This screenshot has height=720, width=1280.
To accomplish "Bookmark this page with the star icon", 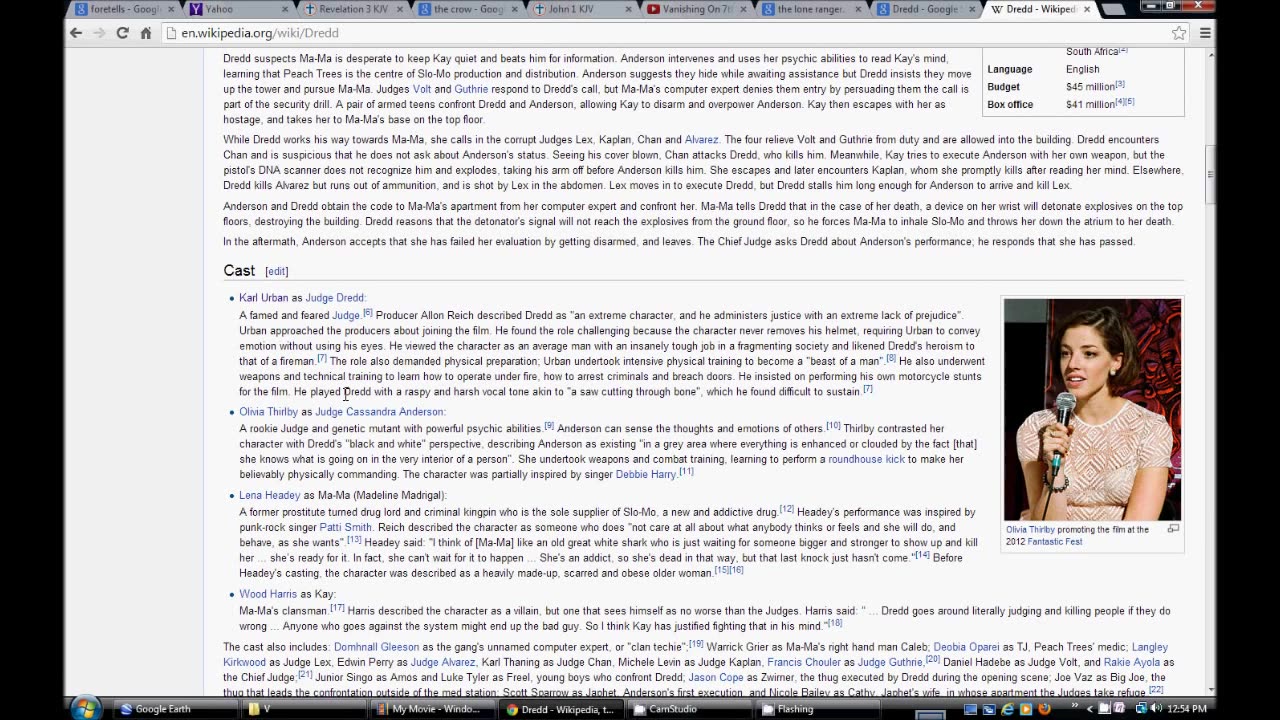I will coord(1179,33).
